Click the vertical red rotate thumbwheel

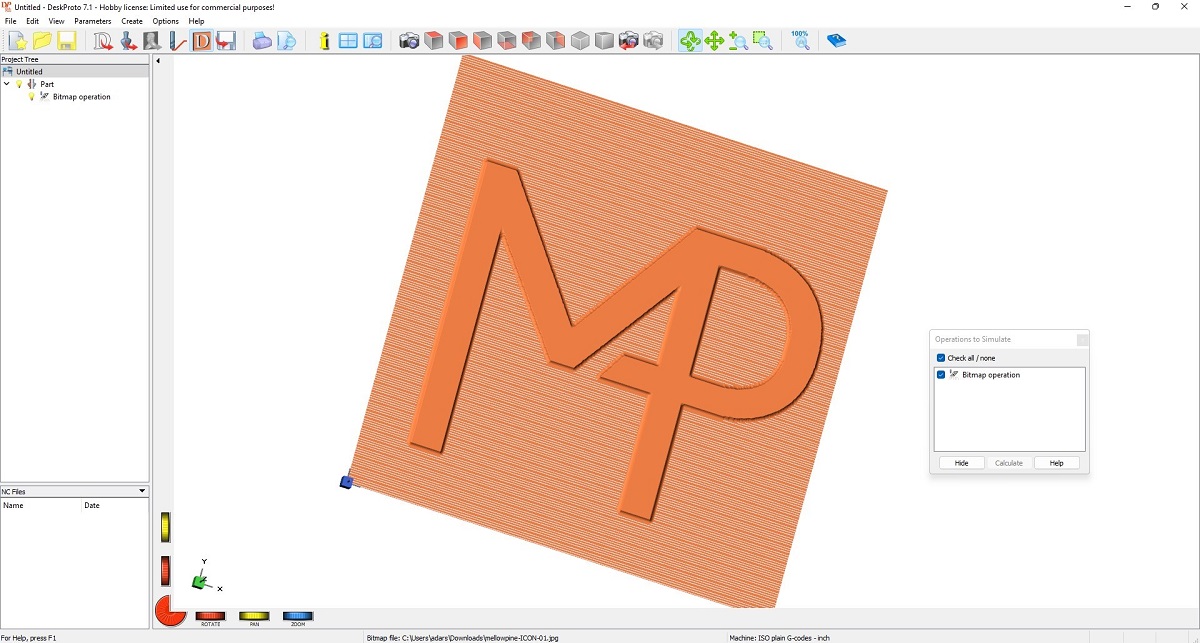coord(166,571)
